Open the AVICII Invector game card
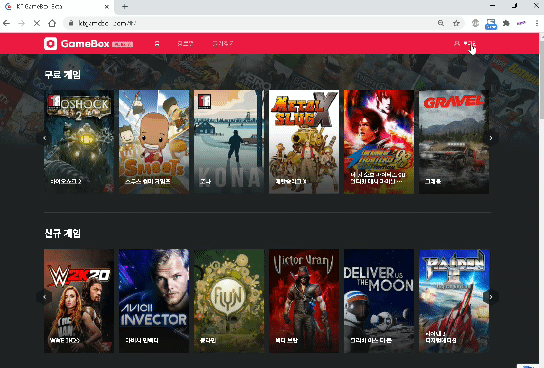This screenshot has width=544, height=368. tap(154, 301)
